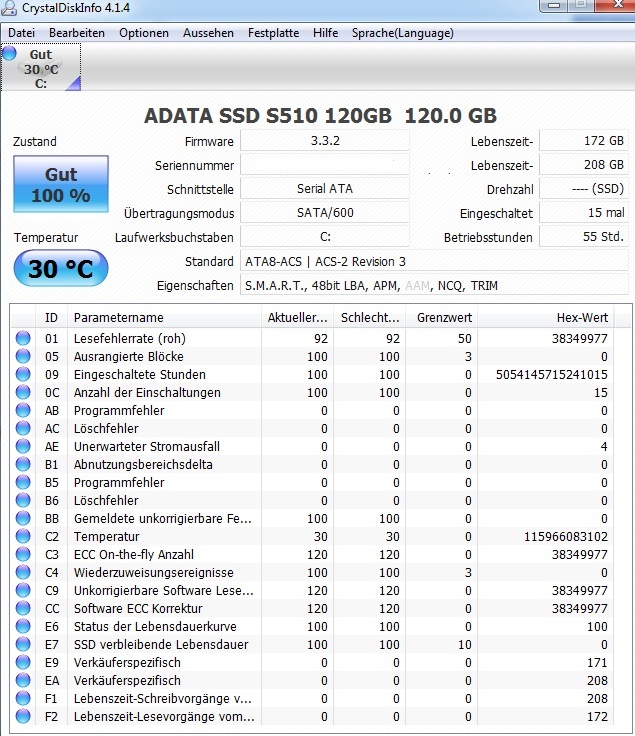The width and height of the screenshot is (635, 736).
Task: Select the C: drive tab showing Gut 30 °C
Action: click(41, 67)
